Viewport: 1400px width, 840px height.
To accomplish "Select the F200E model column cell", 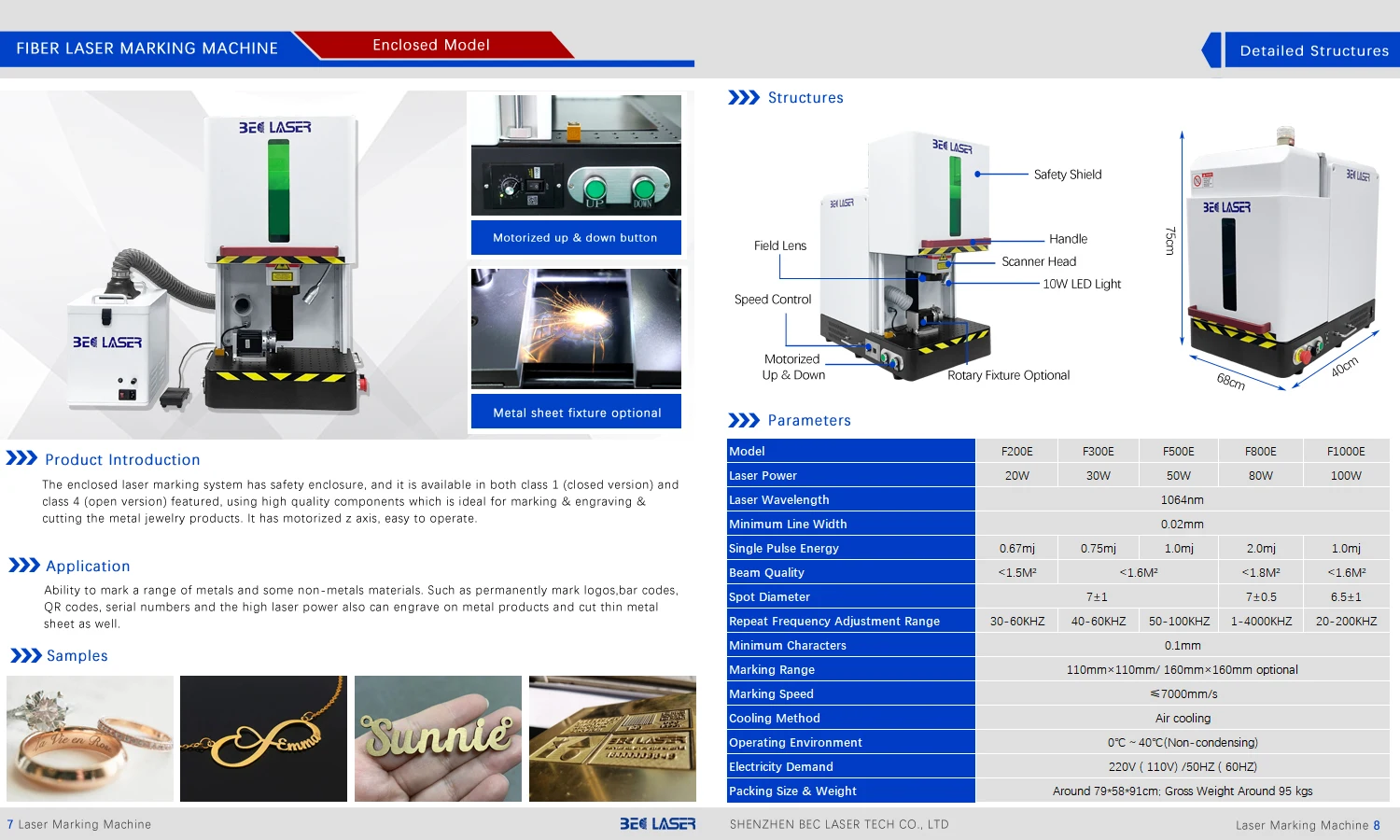I will tap(1017, 451).
